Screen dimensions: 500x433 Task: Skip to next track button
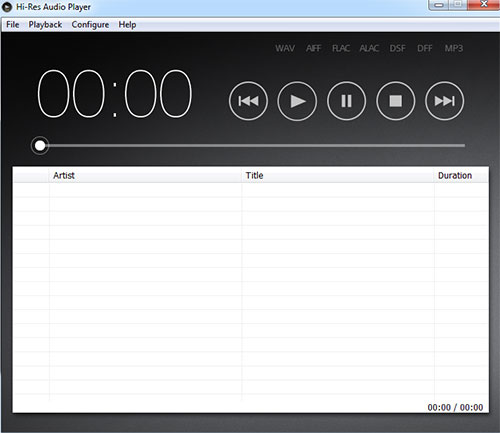444,101
